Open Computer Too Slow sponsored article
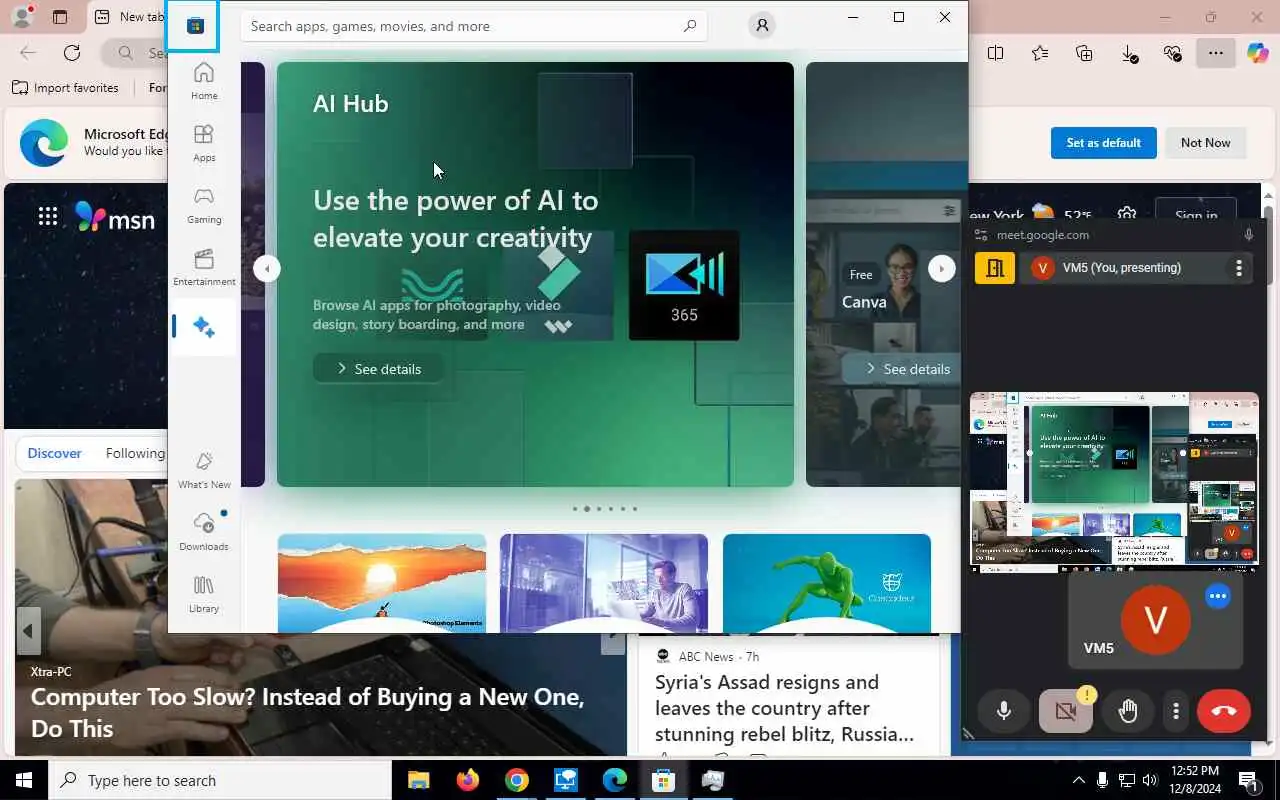Image resolution: width=1280 pixels, height=800 pixels. point(307,712)
